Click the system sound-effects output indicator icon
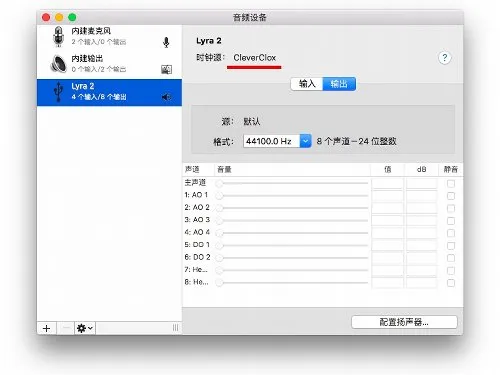The image size is (500, 375). coord(166,69)
